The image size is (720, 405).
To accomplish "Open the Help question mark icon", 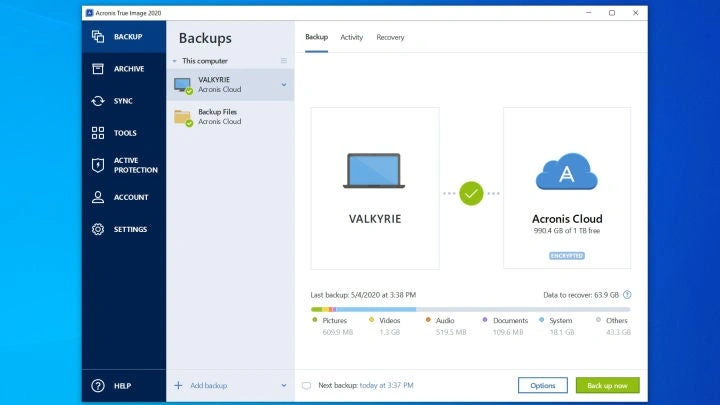I will pos(98,386).
